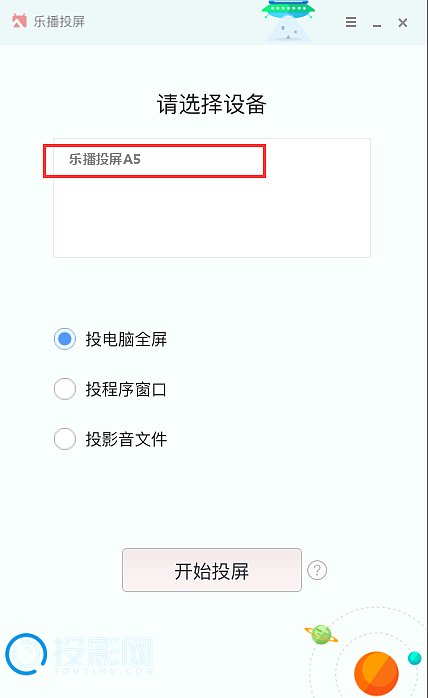
Task: Click the 投影音文件 label text
Action: pyautogui.click(x=126, y=439)
